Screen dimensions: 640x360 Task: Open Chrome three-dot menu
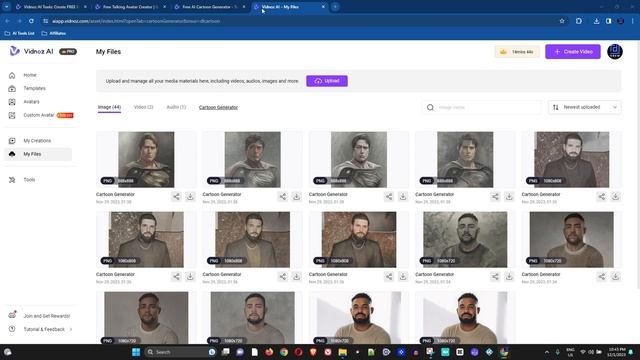coord(633,21)
